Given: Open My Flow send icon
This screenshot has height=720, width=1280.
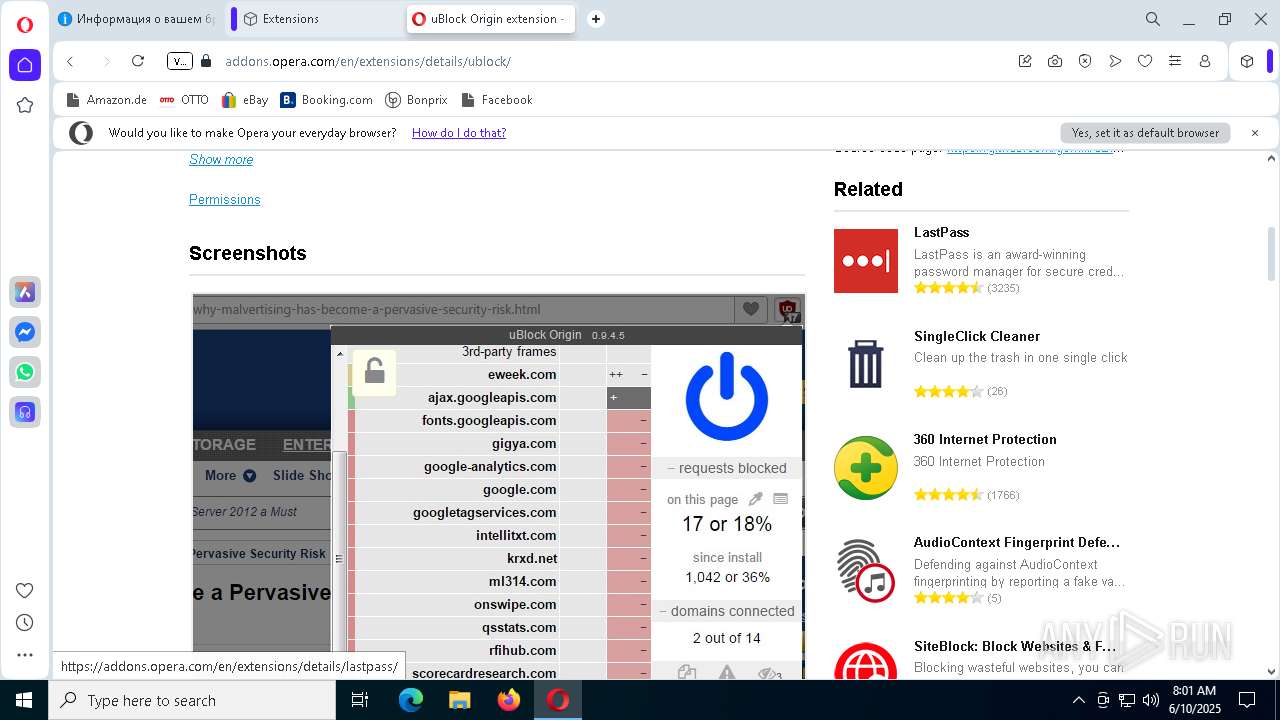Looking at the screenshot, I should click(x=1115, y=61).
